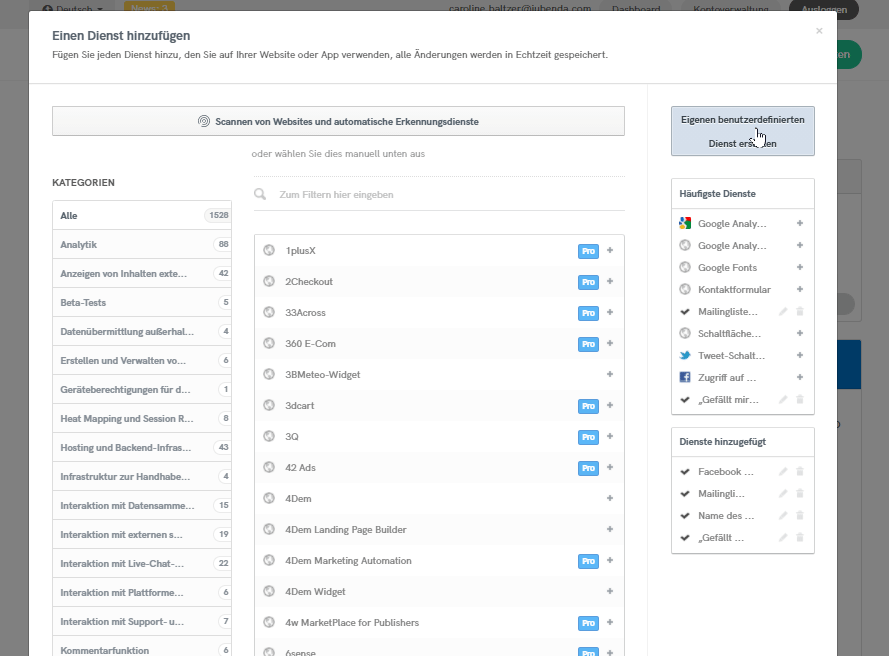Image resolution: width=889 pixels, height=656 pixels.
Task: Click the Facebook icon beside 'Zugriff auf…'
Action: tap(685, 378)
